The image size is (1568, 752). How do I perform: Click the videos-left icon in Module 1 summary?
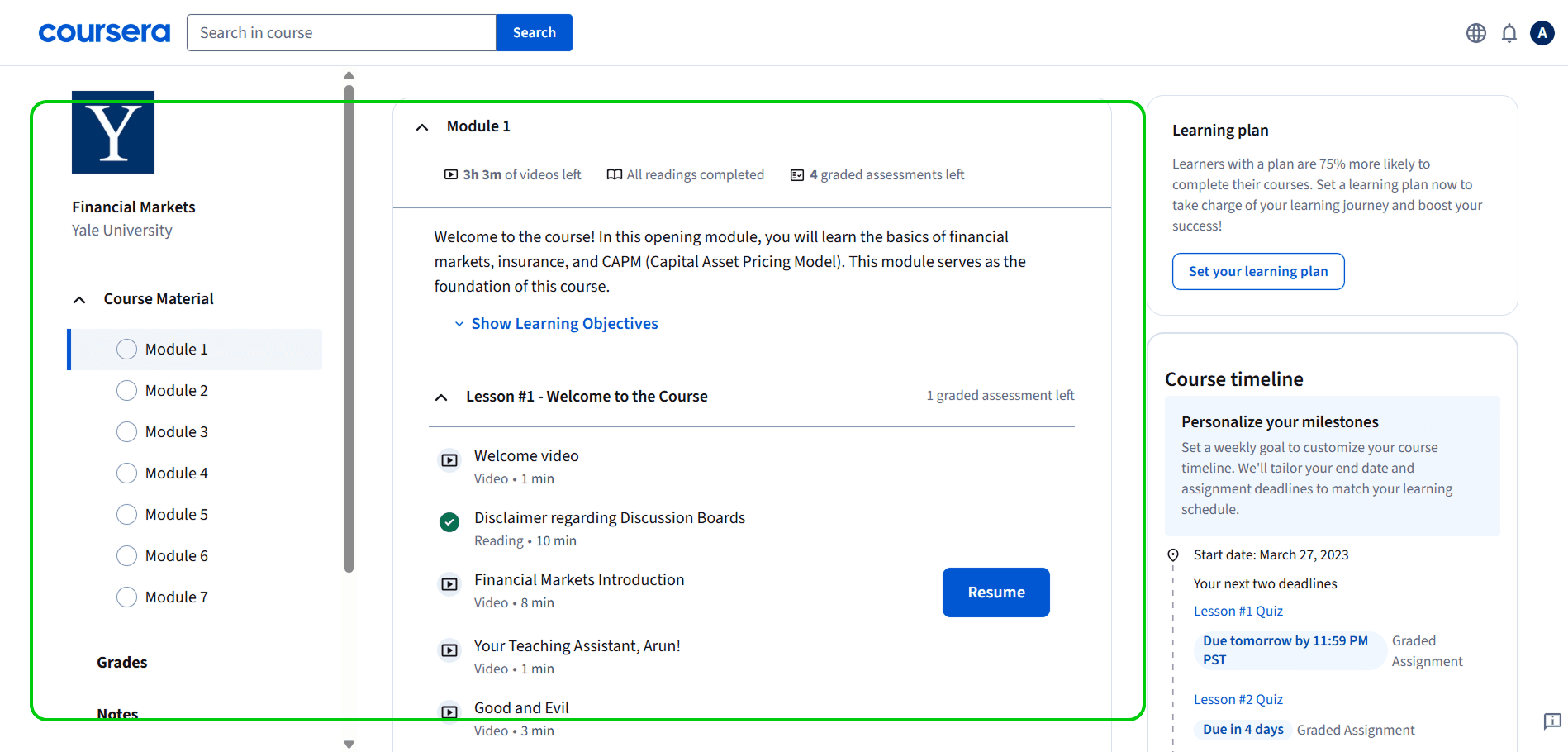[451, 174]
